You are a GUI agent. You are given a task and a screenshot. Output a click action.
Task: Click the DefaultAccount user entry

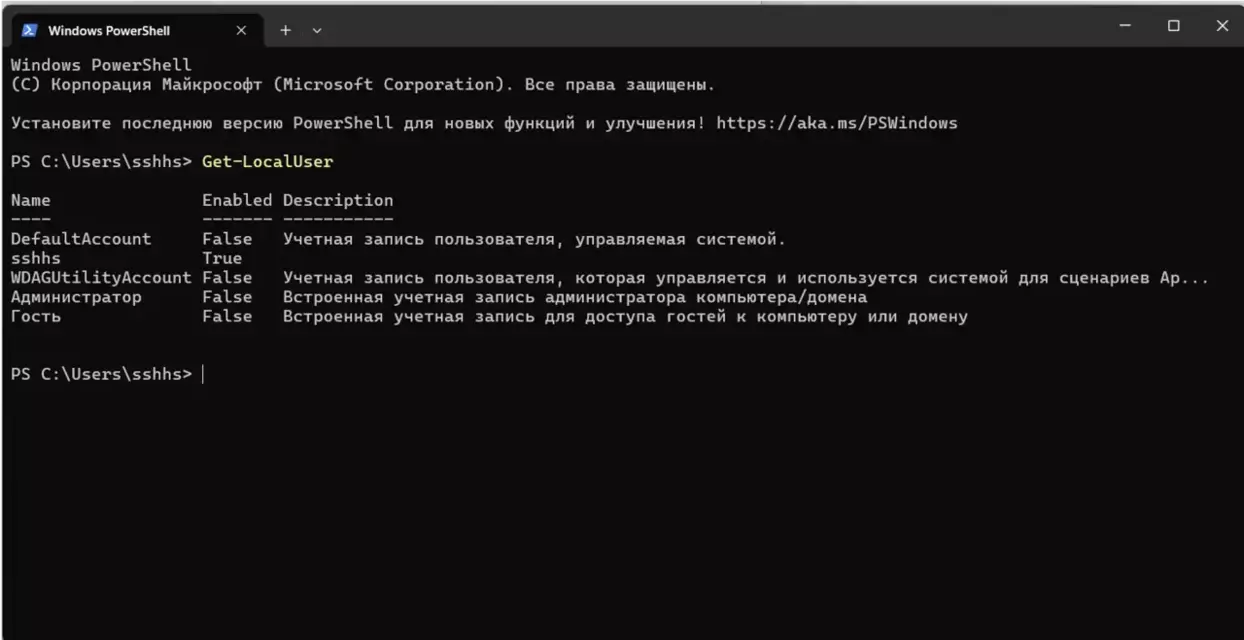pos(81,239)
